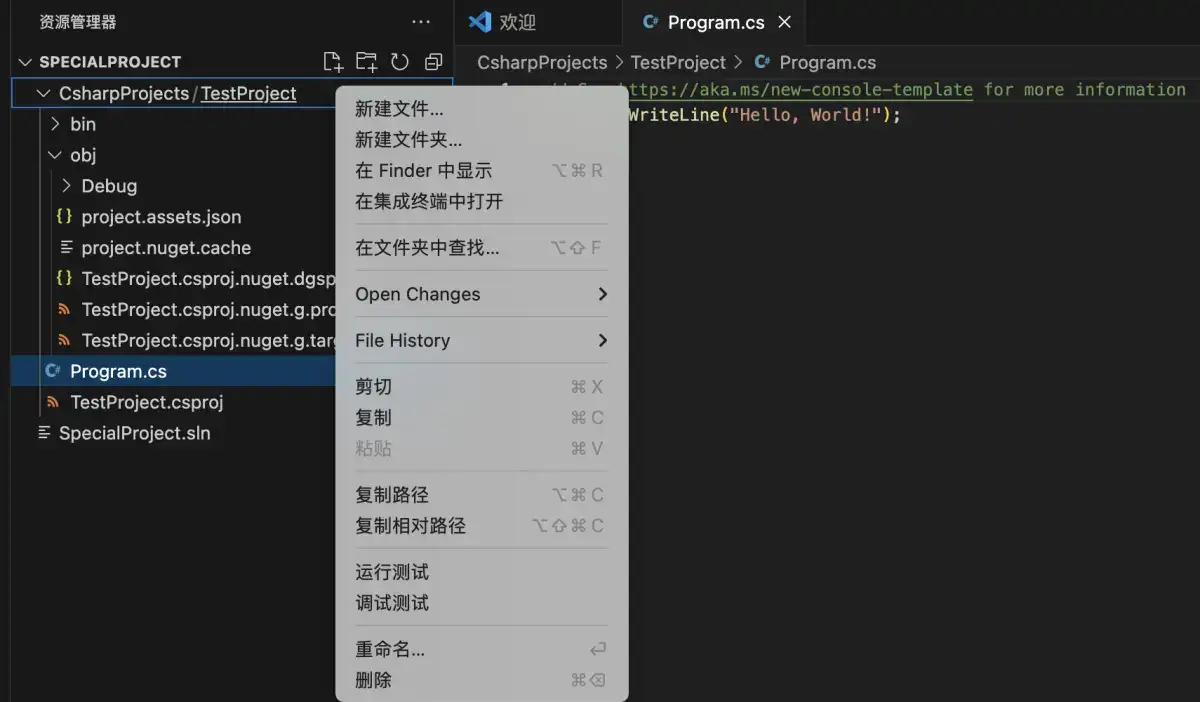Close the Program.cs editor tab
Viewport: 1200px width, 702px height.
[x=785, y=22]
